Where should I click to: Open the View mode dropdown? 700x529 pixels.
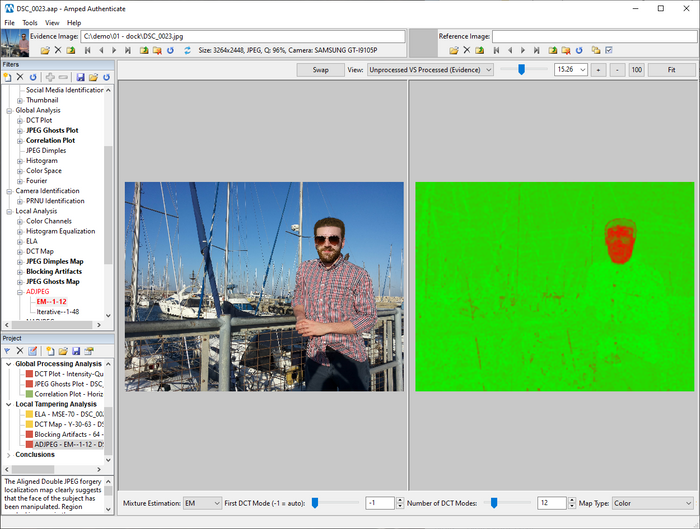point(430,70)
